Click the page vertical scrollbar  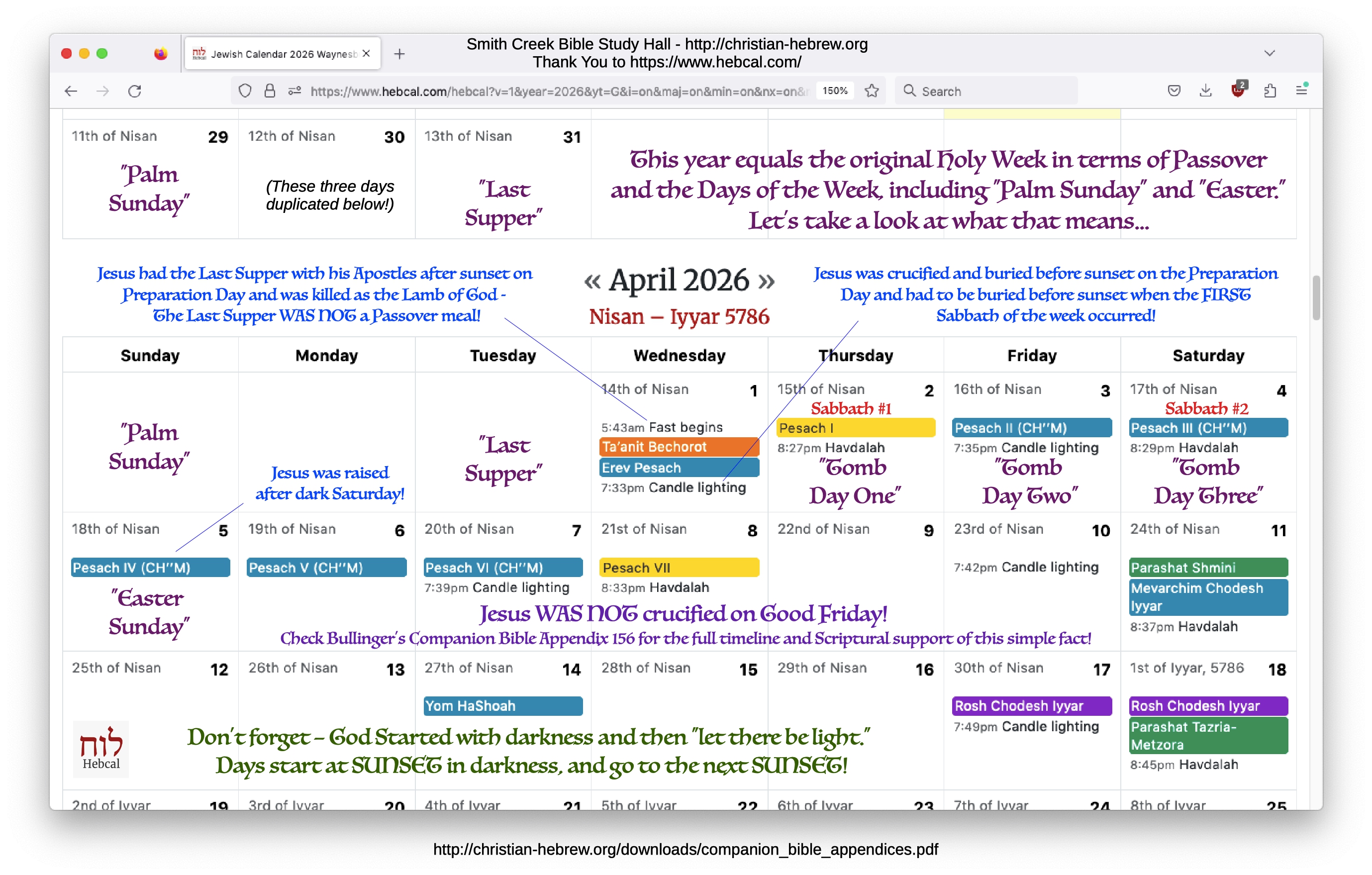point(1316,298)
